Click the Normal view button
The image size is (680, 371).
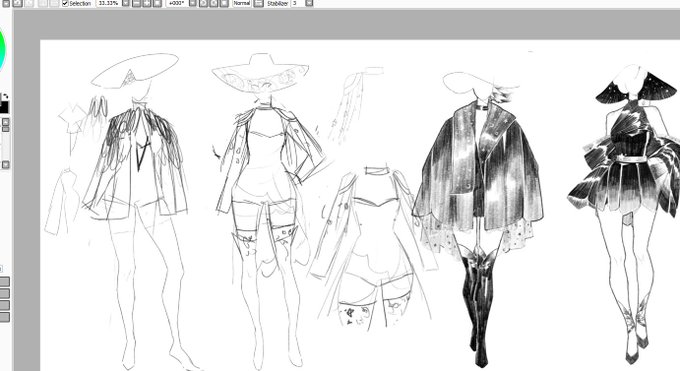tap(242, 3)
